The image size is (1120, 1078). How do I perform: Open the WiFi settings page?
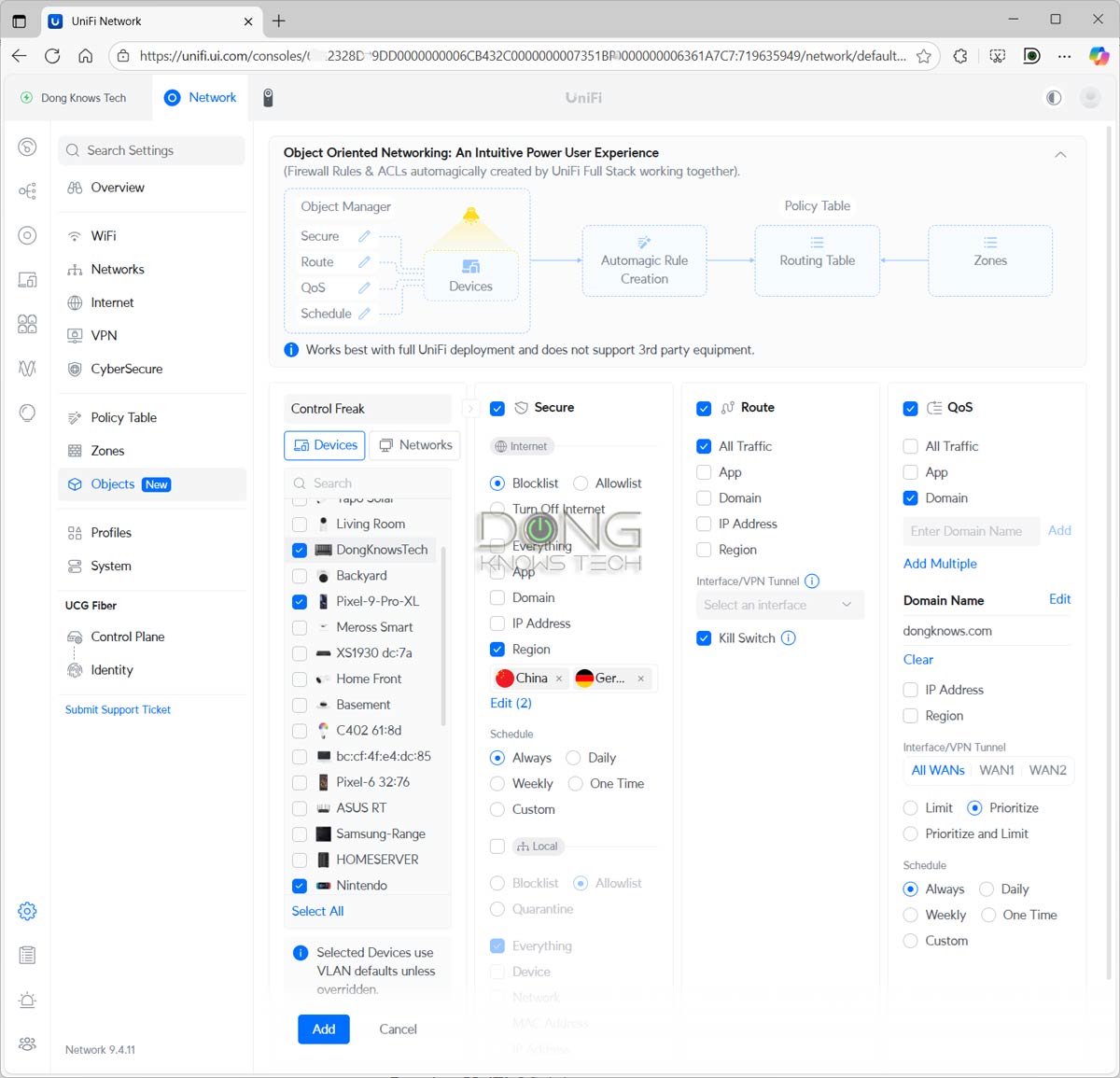[x=104, y=236]
